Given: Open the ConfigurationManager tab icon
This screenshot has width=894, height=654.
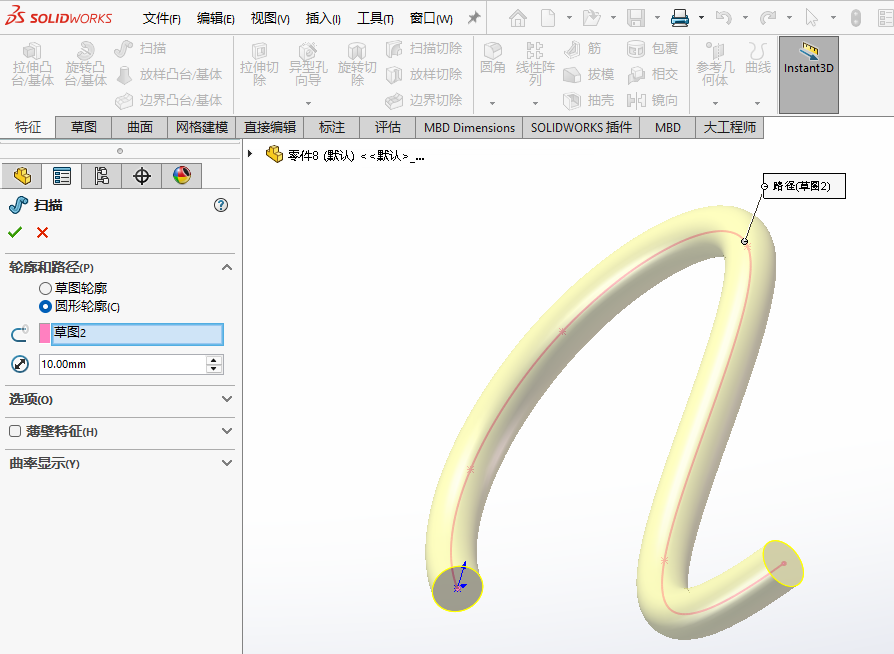Looking at the screenshot, I should tap(101, 176).
